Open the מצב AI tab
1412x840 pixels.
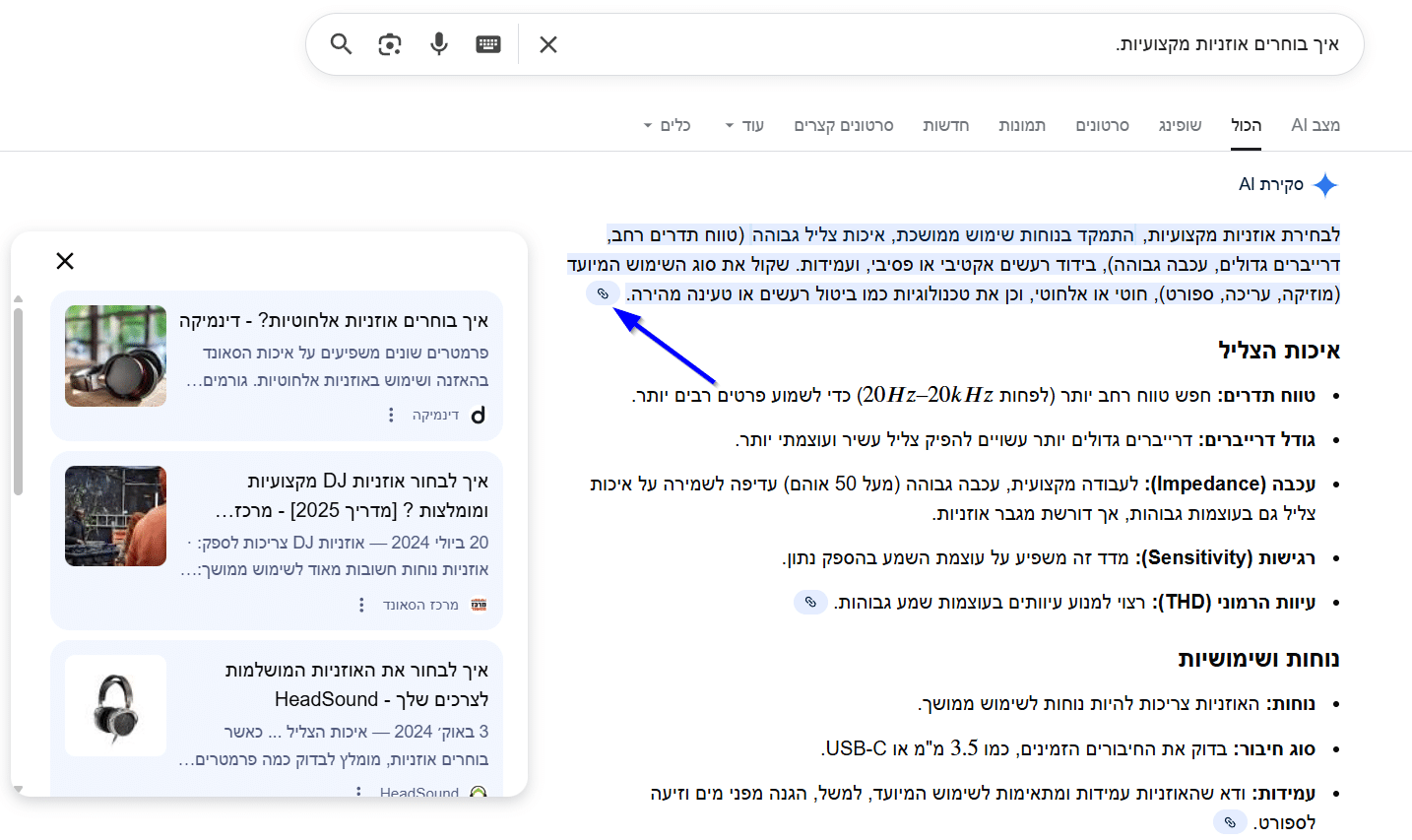(1316, 125)
